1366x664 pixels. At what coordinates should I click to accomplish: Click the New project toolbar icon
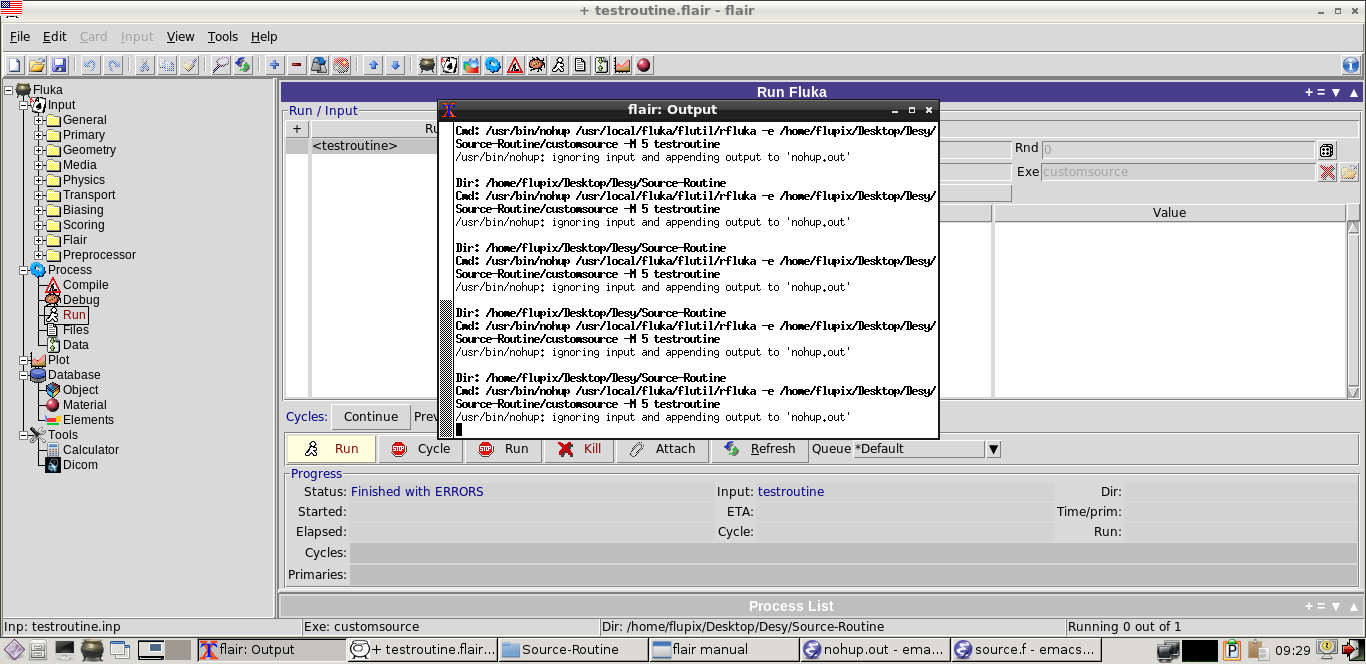tap(15, 65)
